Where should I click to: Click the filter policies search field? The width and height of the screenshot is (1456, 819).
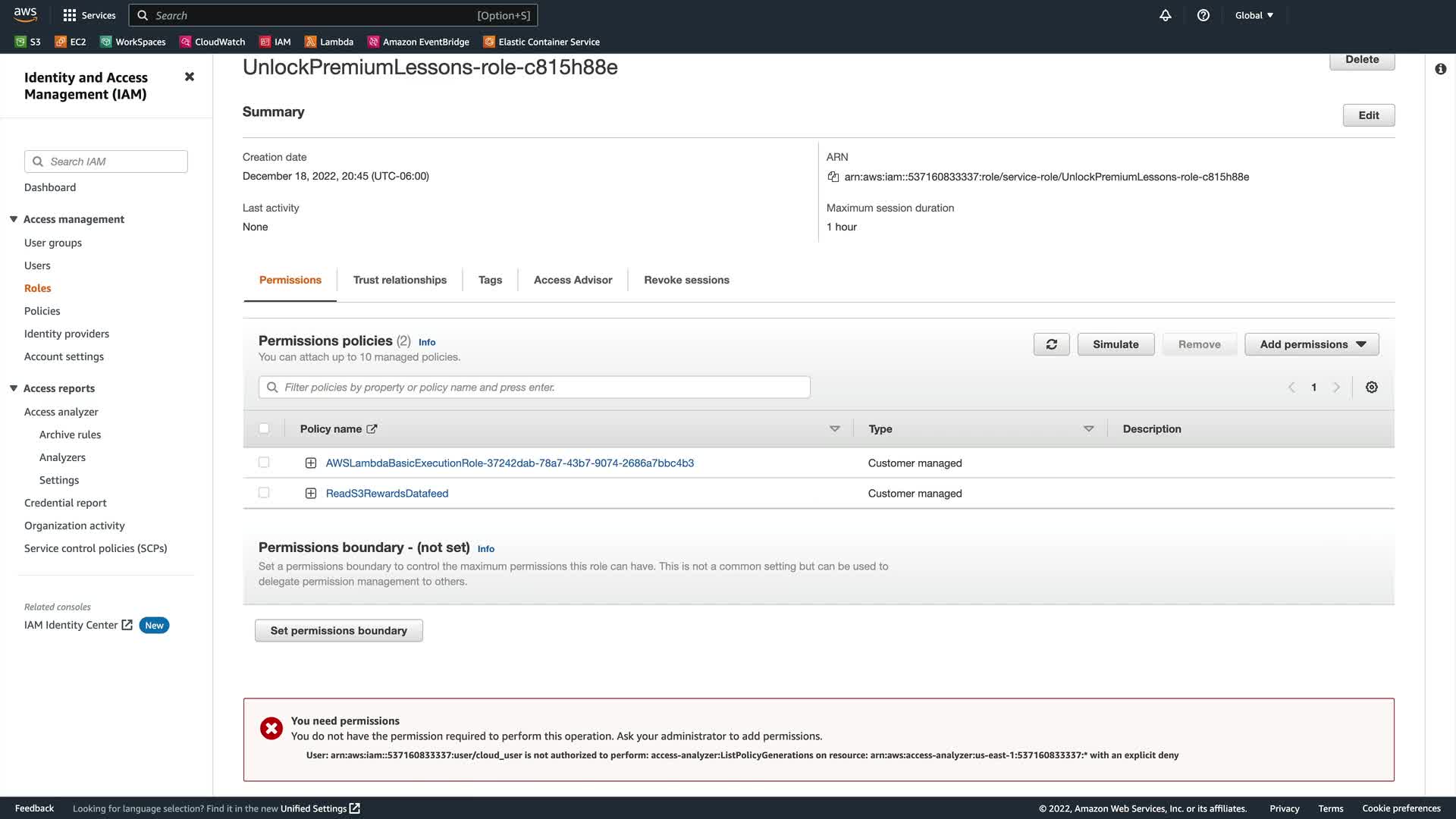pos(534,388)
